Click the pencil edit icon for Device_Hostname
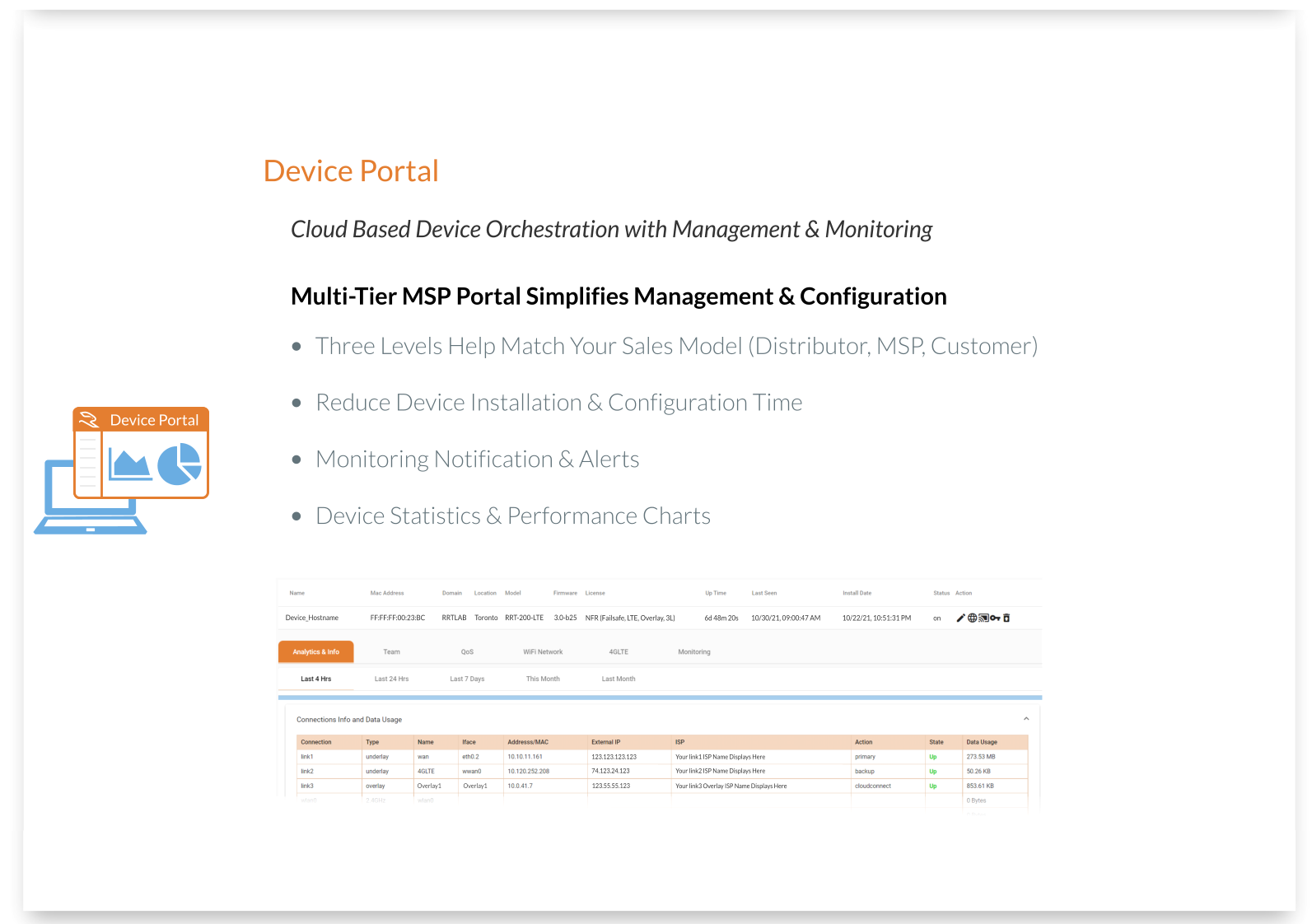 point(960,618)
